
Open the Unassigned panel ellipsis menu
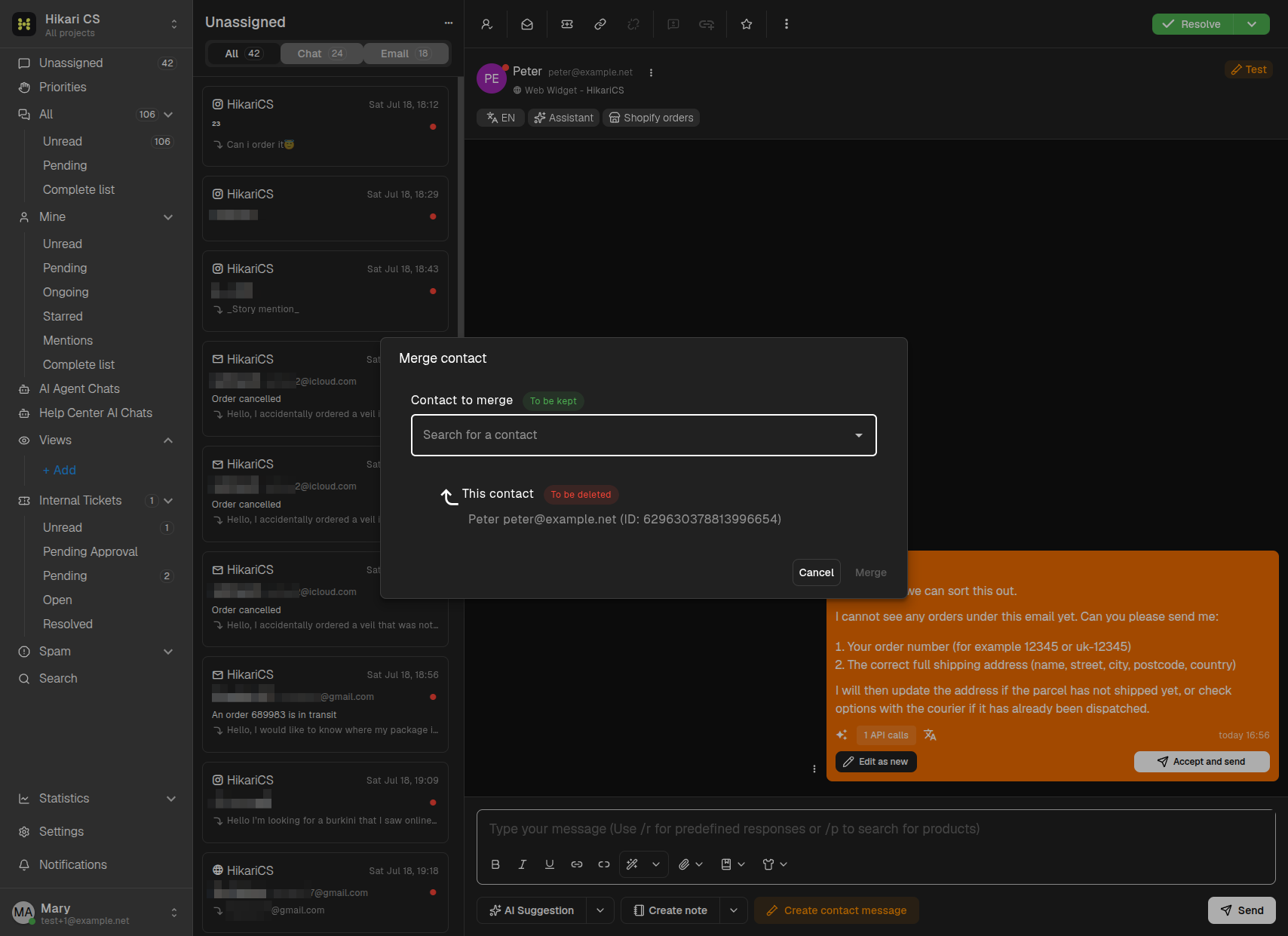(449, 23)
